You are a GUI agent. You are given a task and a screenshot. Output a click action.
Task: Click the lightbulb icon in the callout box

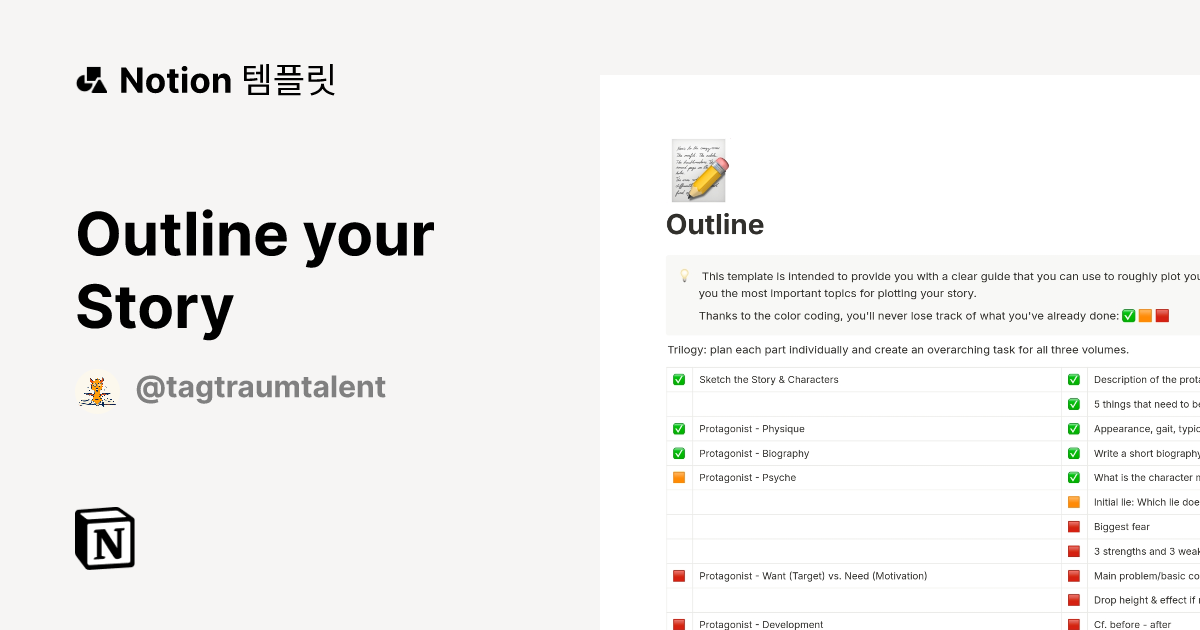(x=683, y=276)
